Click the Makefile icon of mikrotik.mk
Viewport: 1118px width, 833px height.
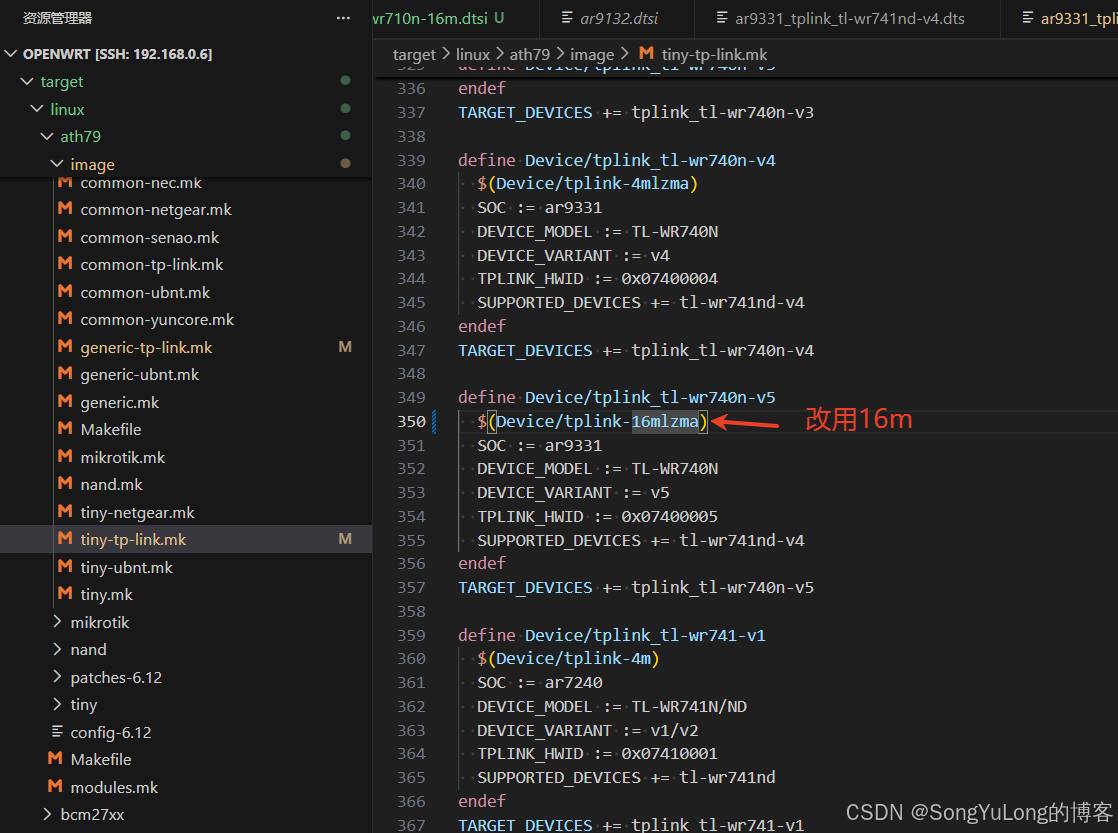pos(65,456)
